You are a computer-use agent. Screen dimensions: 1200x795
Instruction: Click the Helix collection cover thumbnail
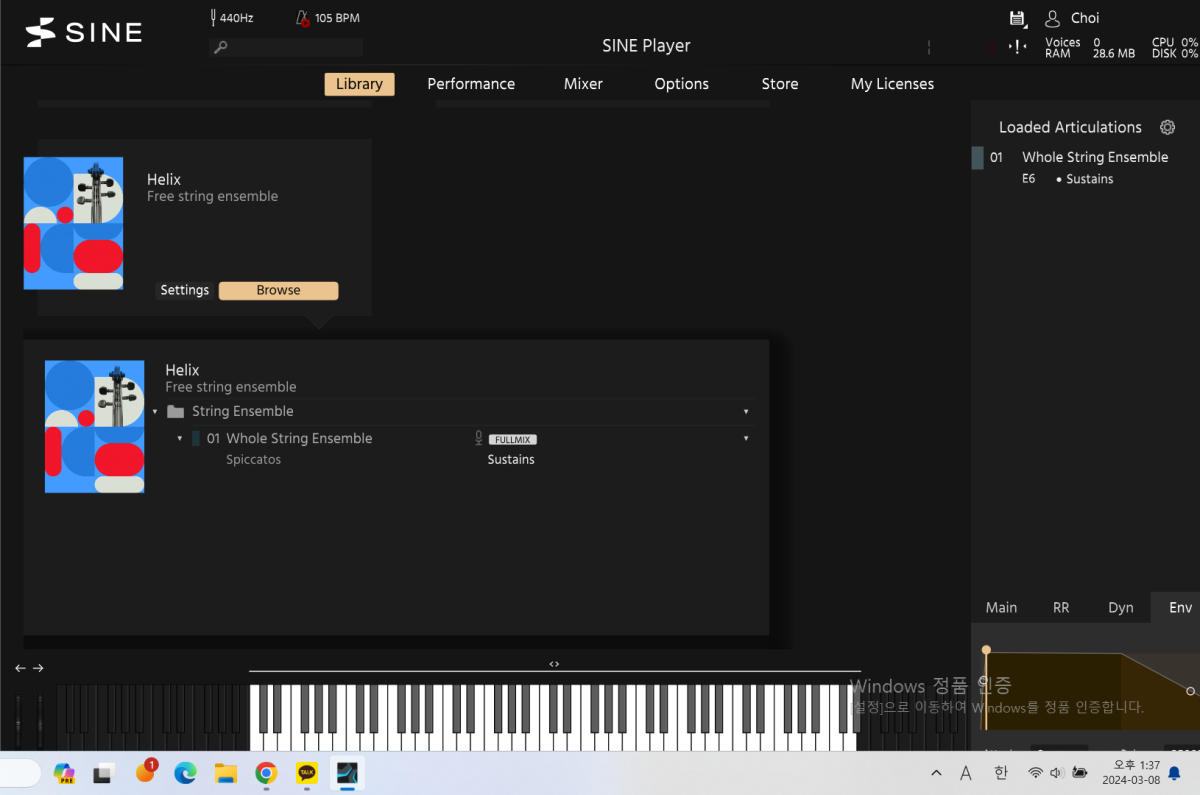tap(73, 223)
